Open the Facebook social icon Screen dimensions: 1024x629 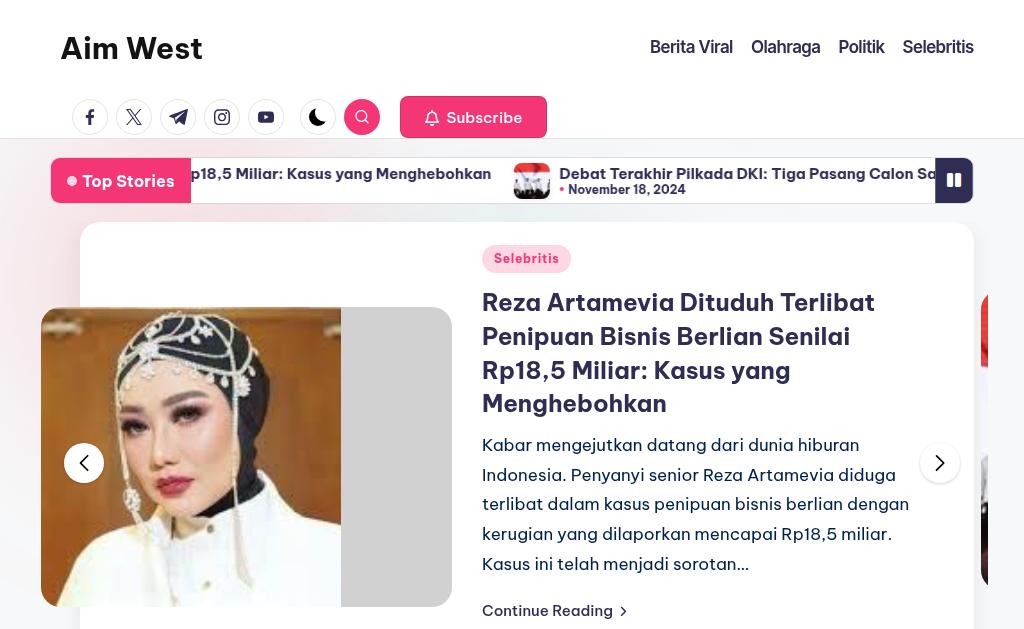pos(89,117)
